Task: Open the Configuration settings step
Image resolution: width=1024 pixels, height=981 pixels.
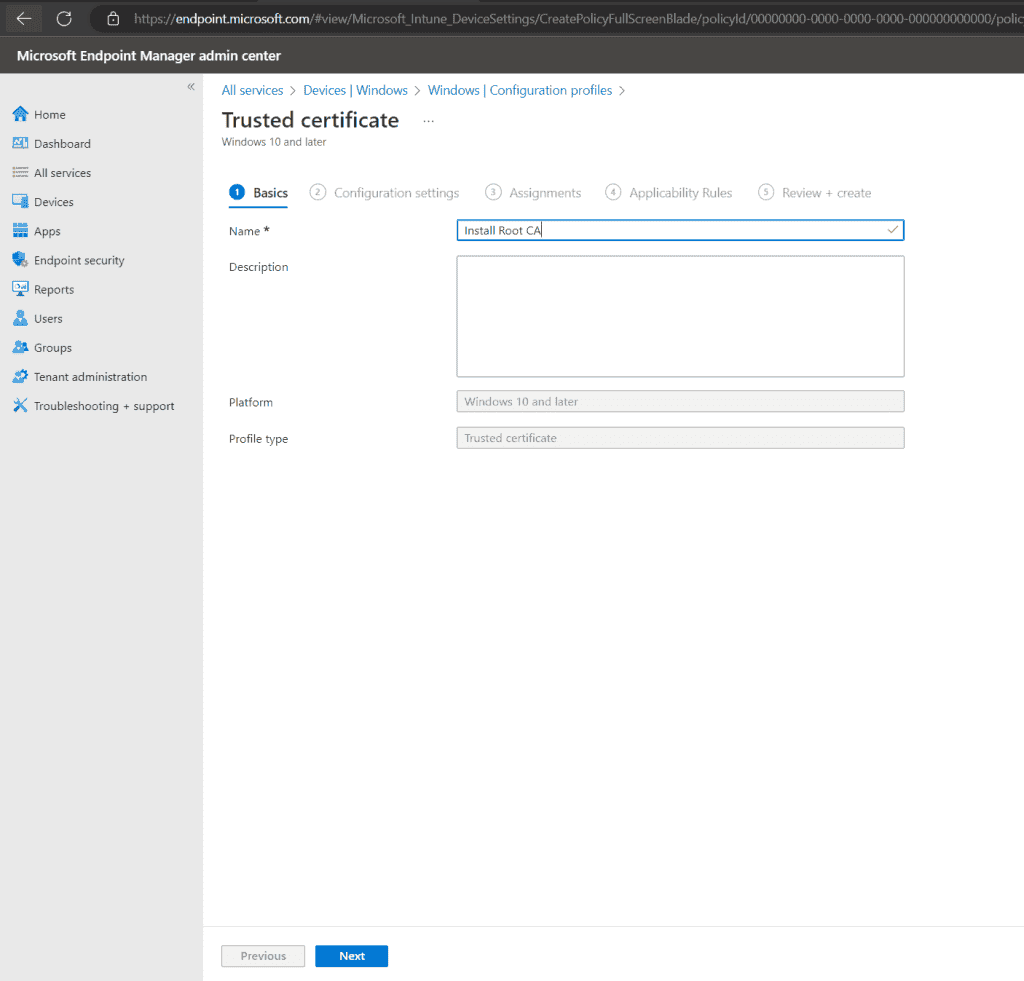Action: [x=395, y=192]
